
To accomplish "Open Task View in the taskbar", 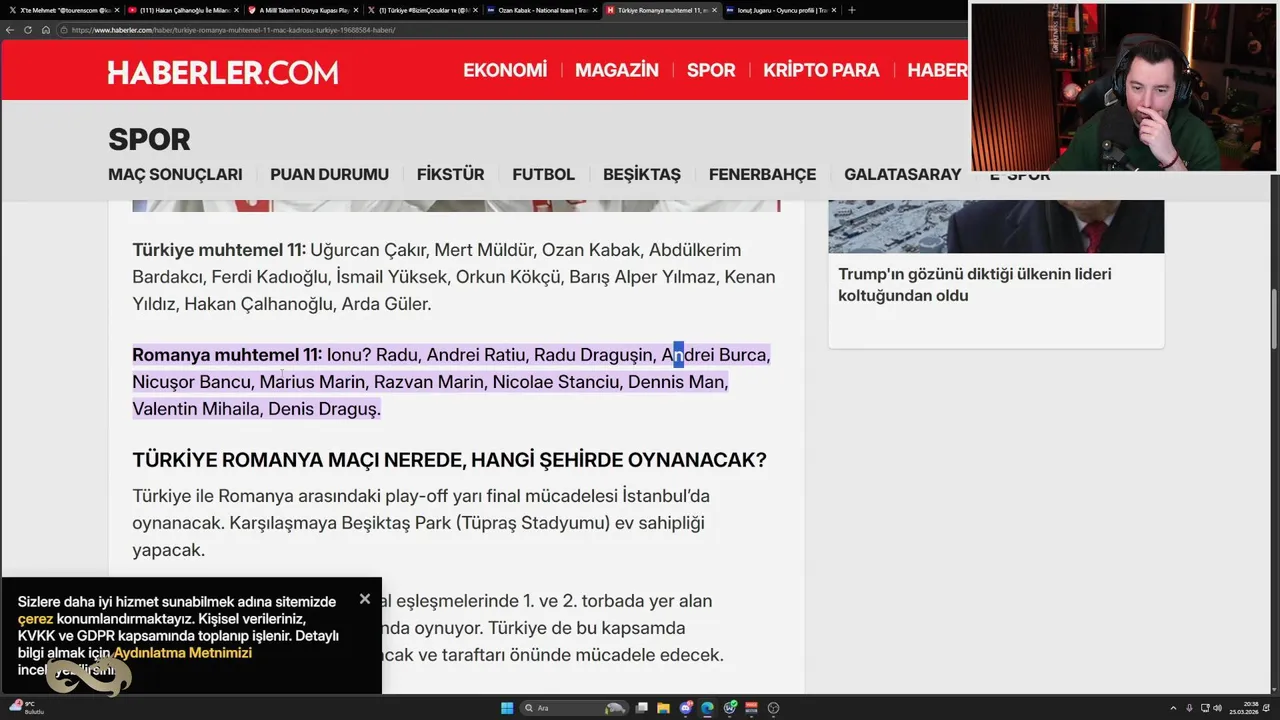I will 642,708.
